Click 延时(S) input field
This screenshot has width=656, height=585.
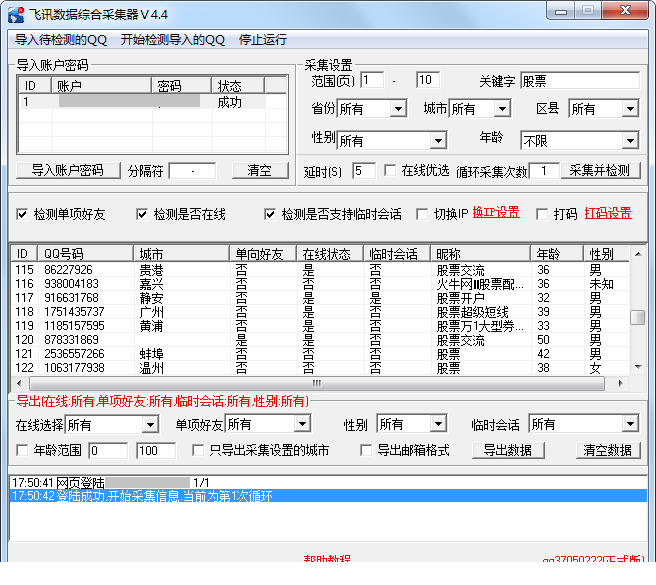364,171
